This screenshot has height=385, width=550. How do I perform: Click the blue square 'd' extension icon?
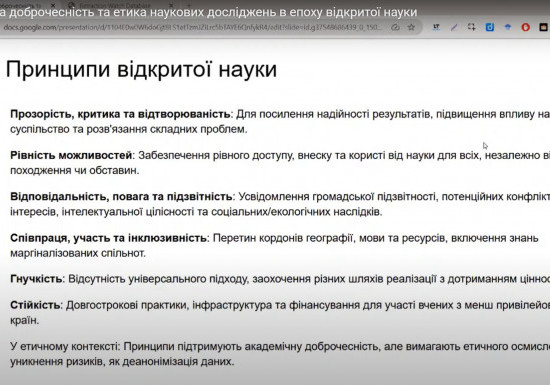pyautogui.click(x=490, y=27)
